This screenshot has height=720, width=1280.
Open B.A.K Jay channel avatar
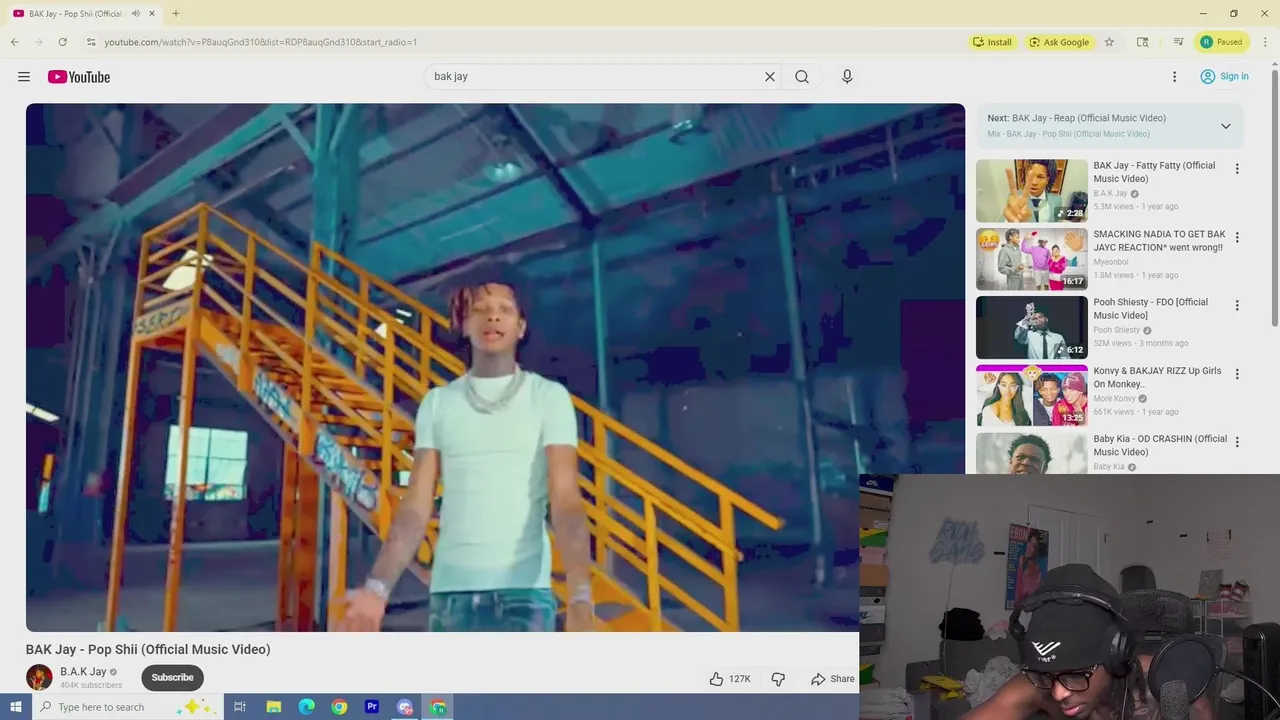(39, 677)
